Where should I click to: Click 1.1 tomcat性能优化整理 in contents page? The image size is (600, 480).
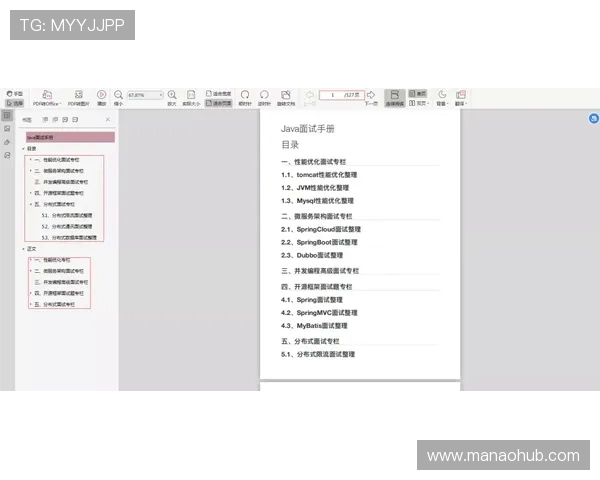click(x=319, y=175)
